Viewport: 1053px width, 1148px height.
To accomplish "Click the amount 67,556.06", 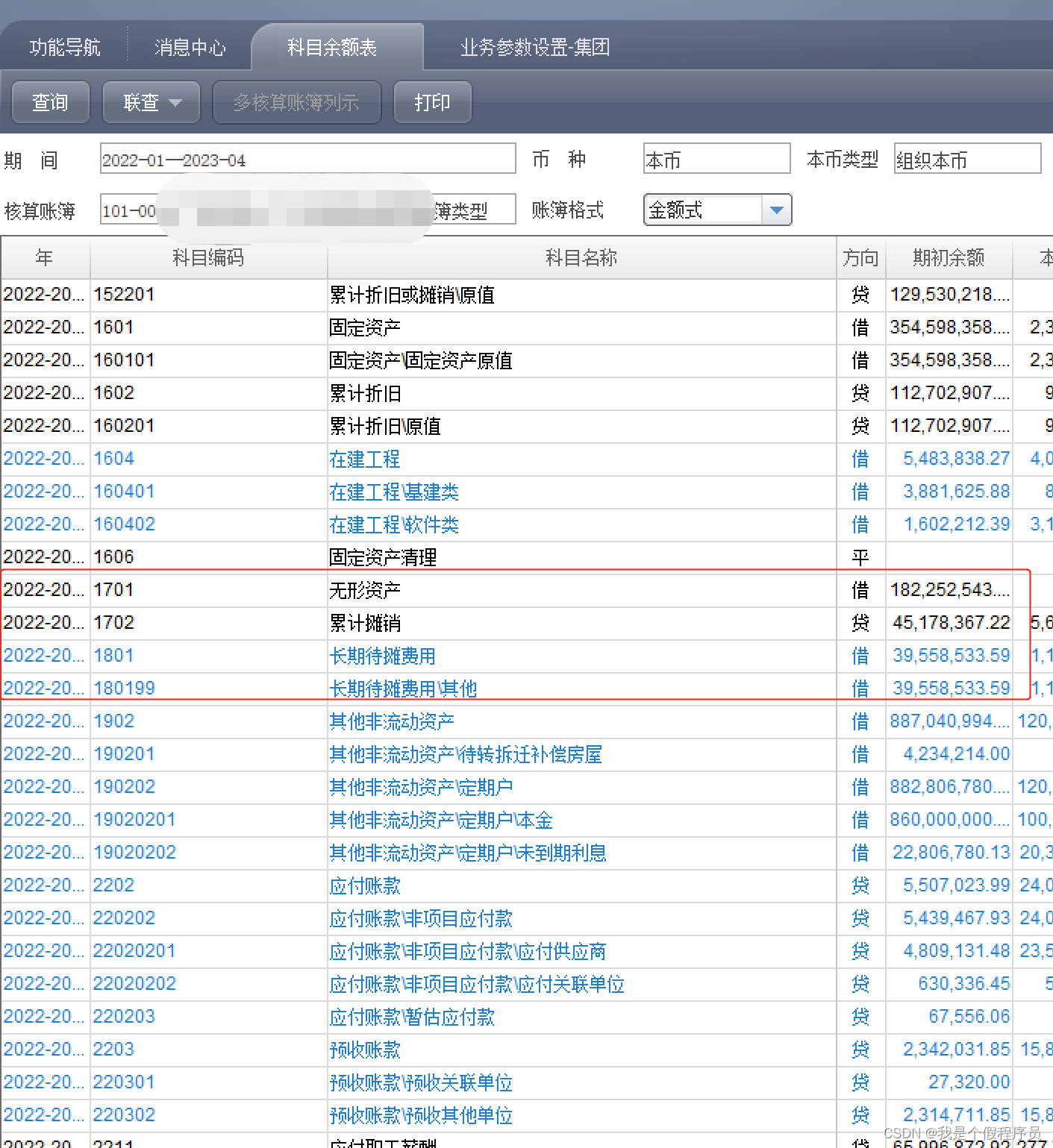I will pyautogui.click(x=969, y=1017).
